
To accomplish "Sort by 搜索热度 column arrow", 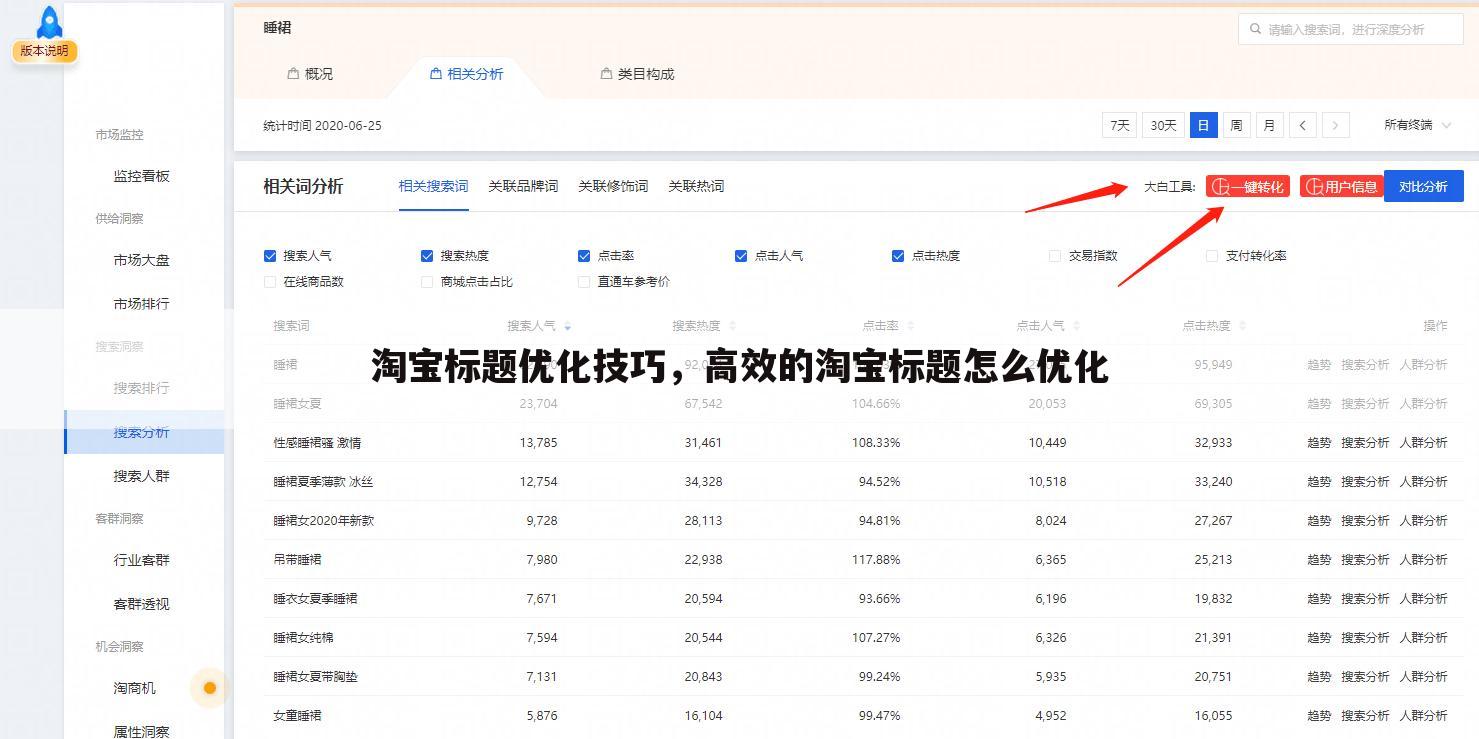I will [x=733, y=326].
